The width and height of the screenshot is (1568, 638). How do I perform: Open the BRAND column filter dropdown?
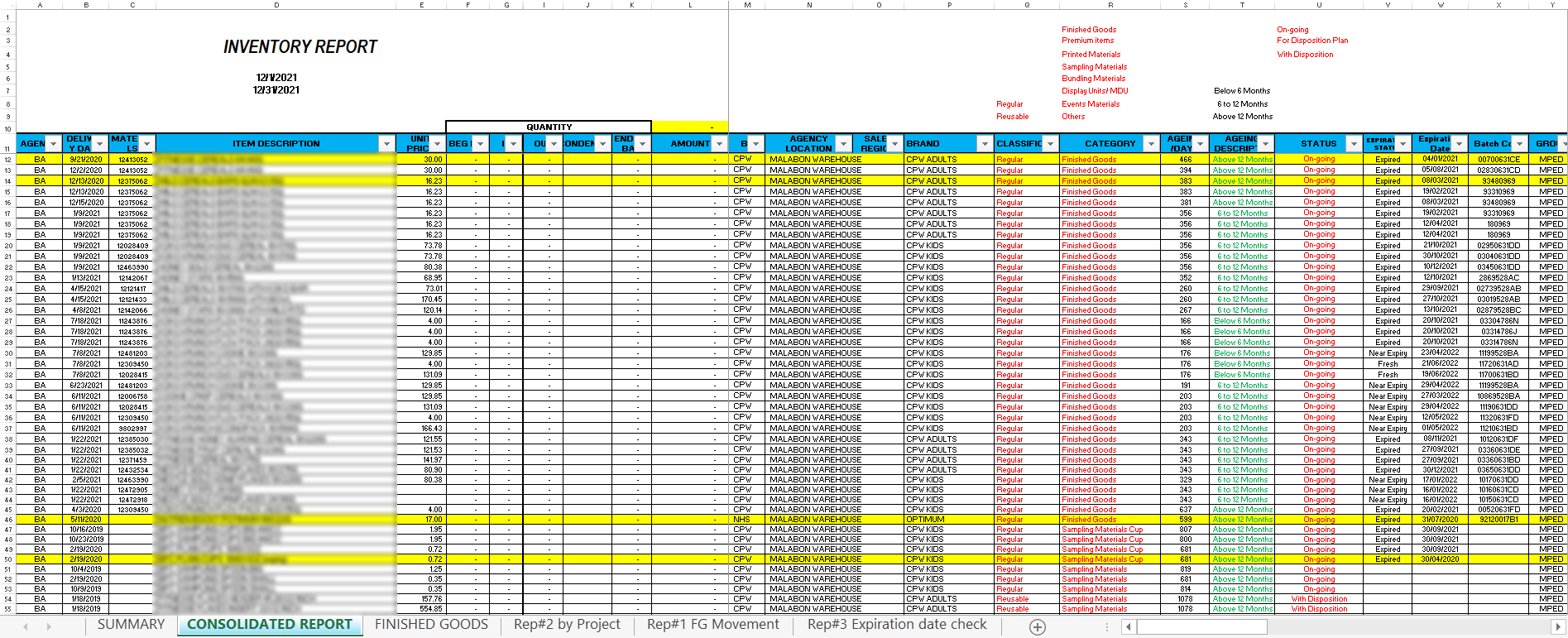tap(984, 144)
